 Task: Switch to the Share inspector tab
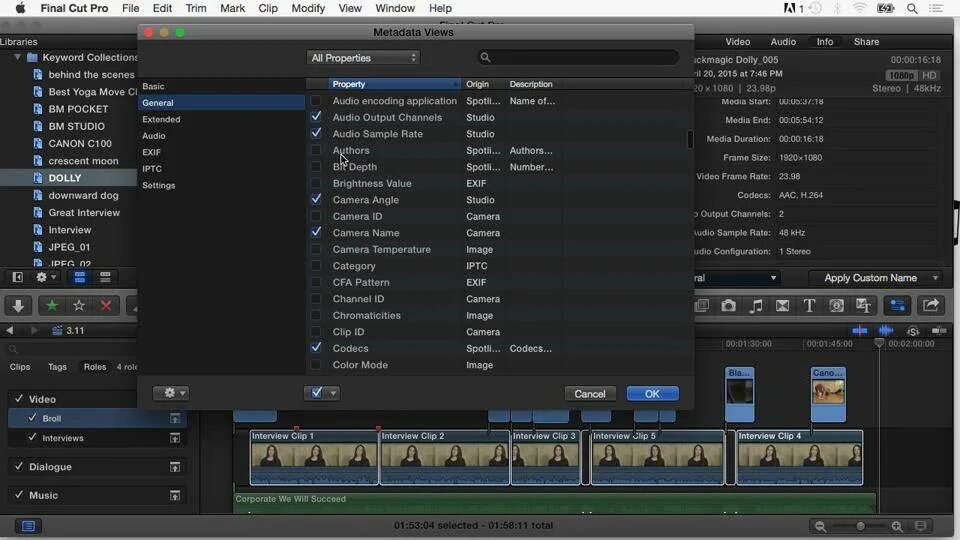866,42
